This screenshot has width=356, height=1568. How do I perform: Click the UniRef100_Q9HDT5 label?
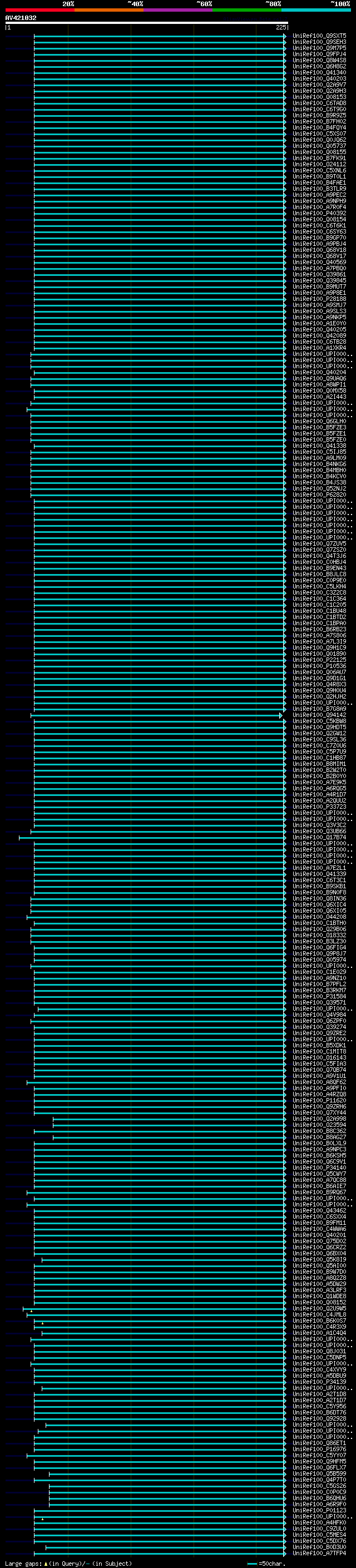pos(319,728)
